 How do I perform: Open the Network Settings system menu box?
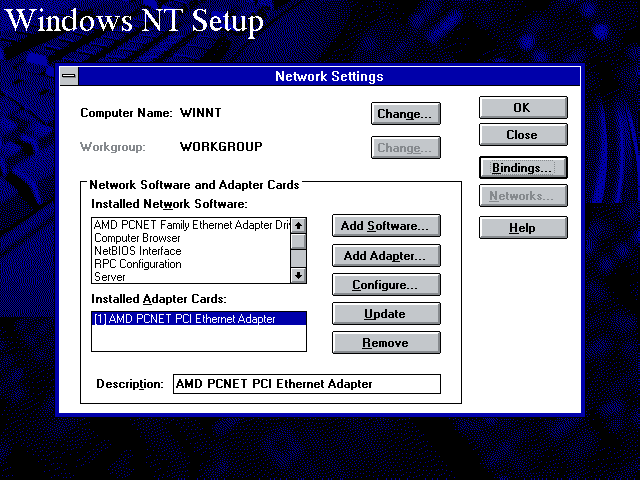click(69, 76)
